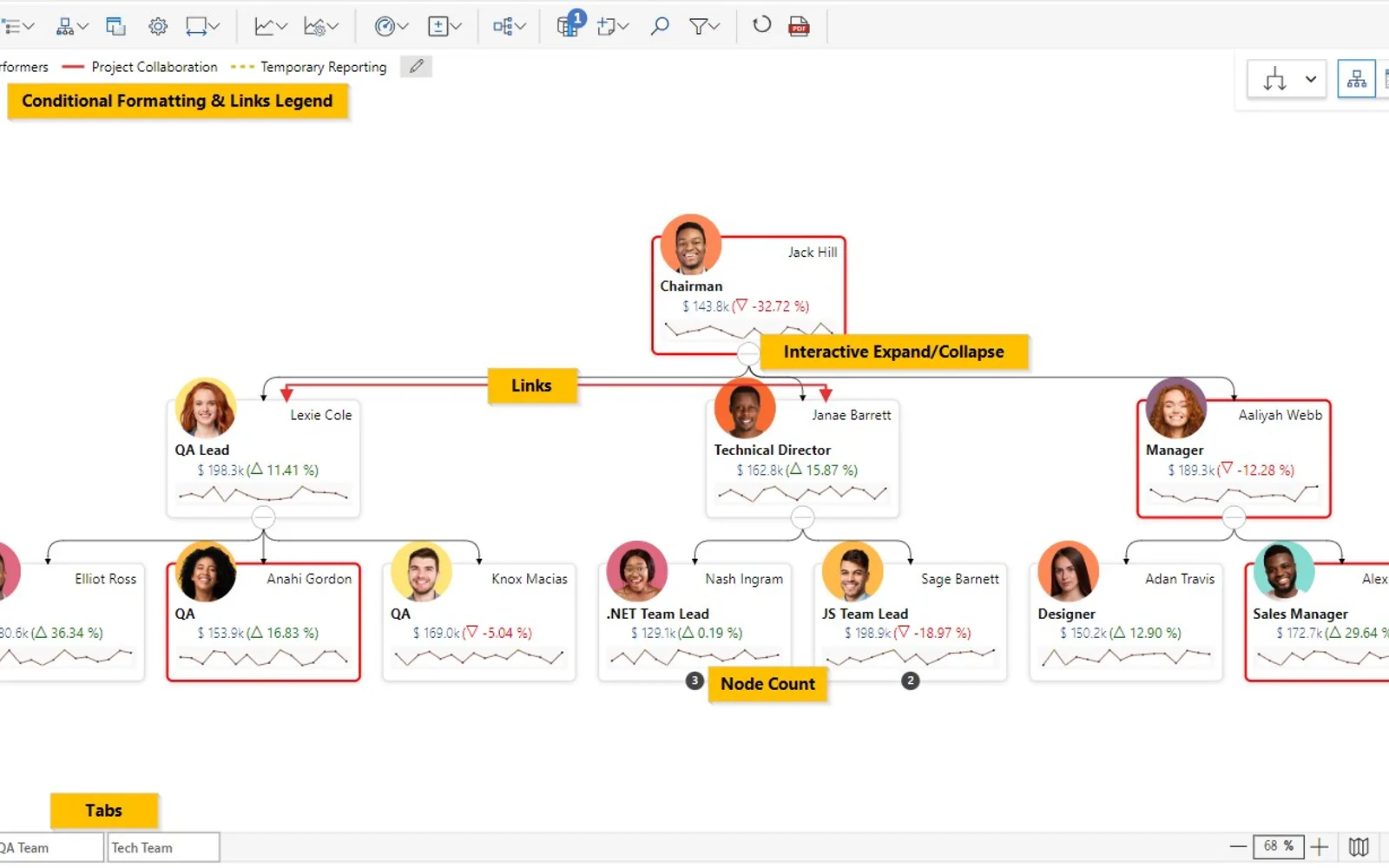Open the funnel filter dropdown
The image size is (1389, 868).
click(x=705, y=26)
